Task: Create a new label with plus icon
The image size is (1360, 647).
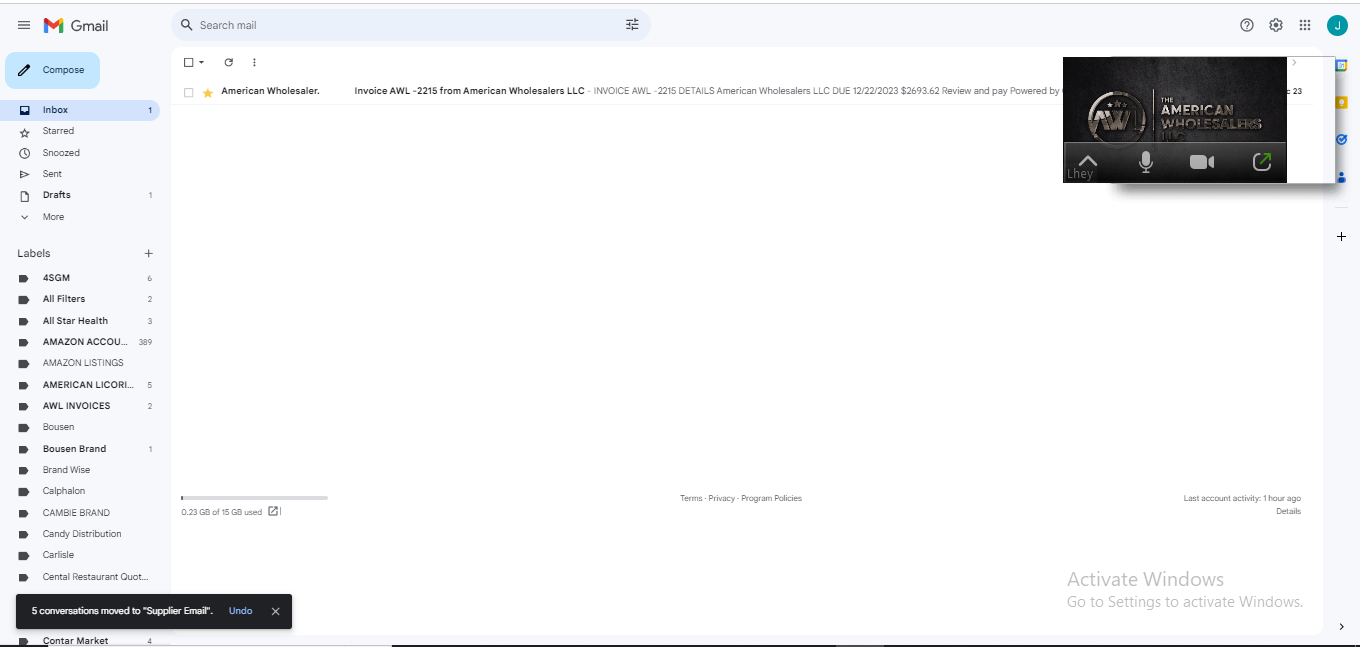Action: click(x=149, y=254)
